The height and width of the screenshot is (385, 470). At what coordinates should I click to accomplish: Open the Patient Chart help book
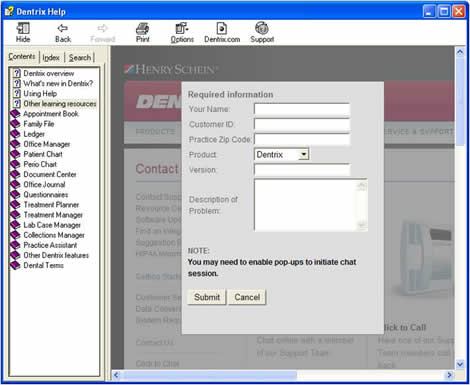pyautogui.click(x=43, y=154)
